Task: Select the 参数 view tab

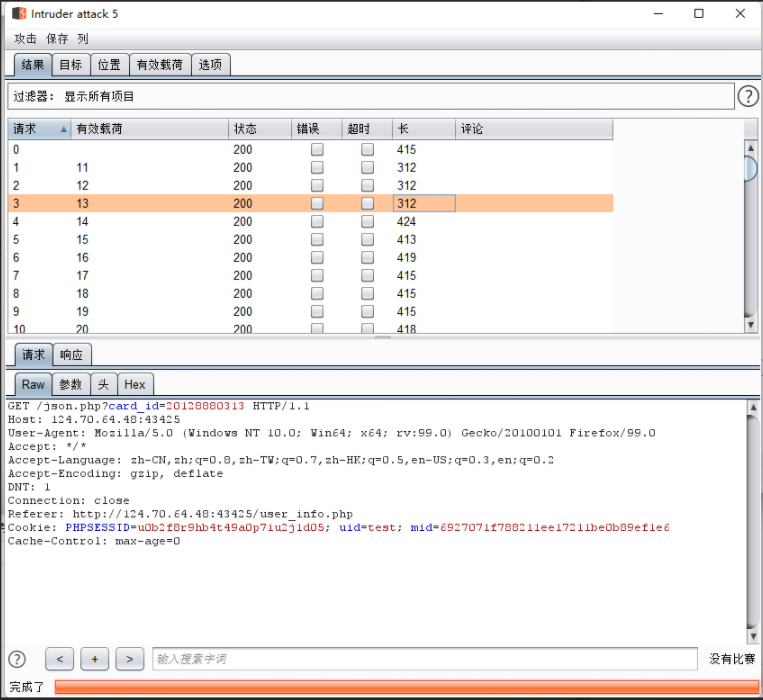Action: (71, 385)
